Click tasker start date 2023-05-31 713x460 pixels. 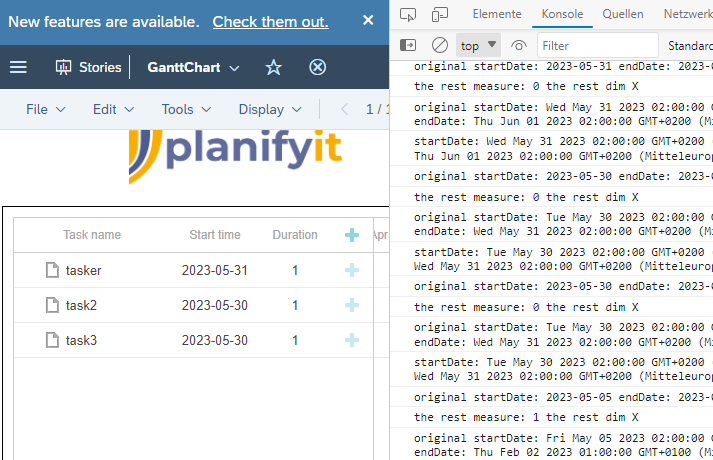(x=215, y=270)
